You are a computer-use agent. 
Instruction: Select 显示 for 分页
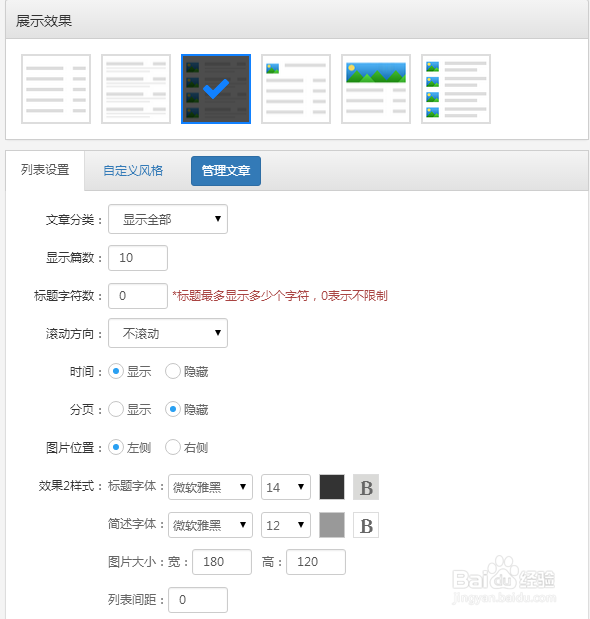click(116, 409)
